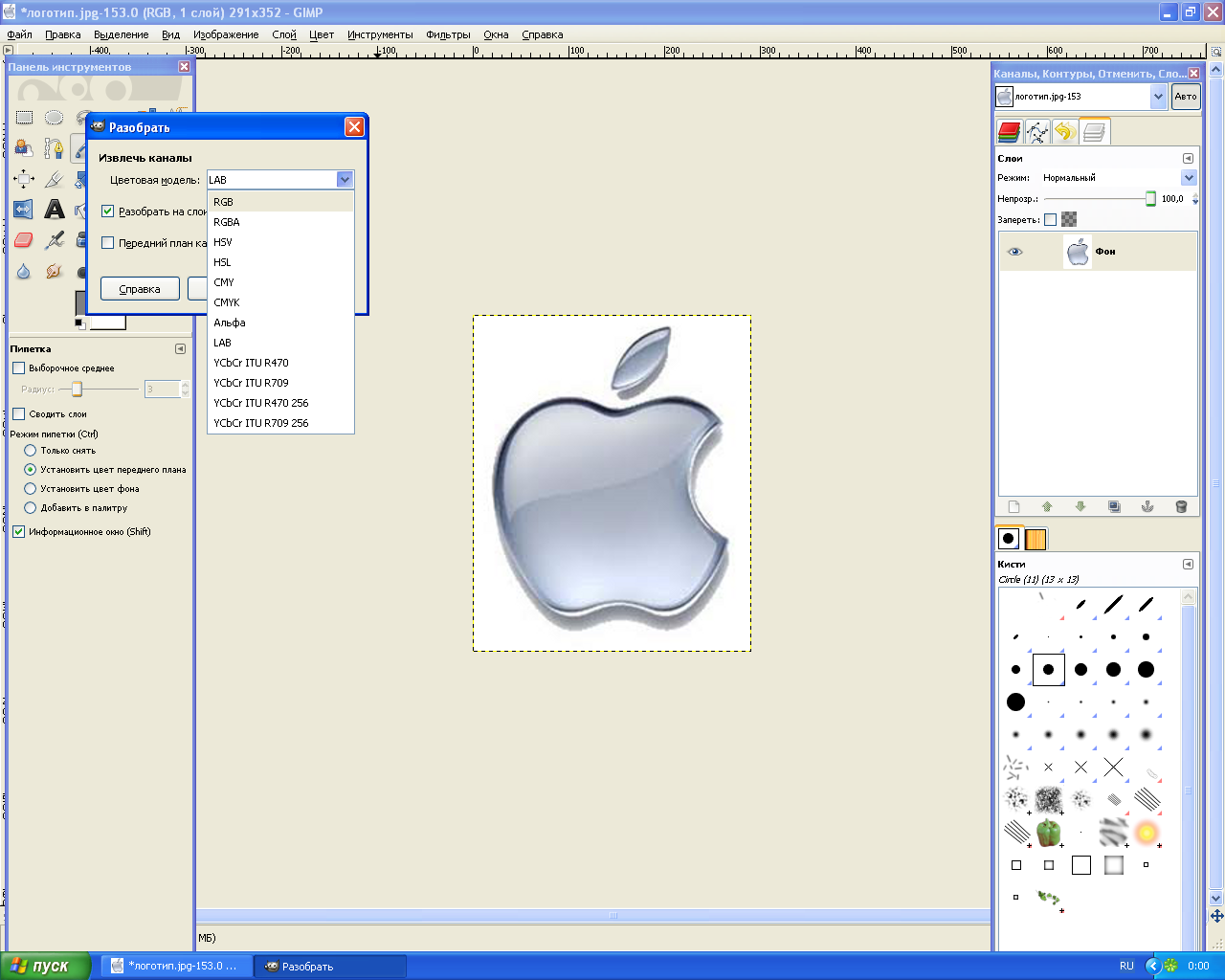Viewport: 1225px width, 980px height.
Task: Open the Paths tab
Action: (1037, 132)
